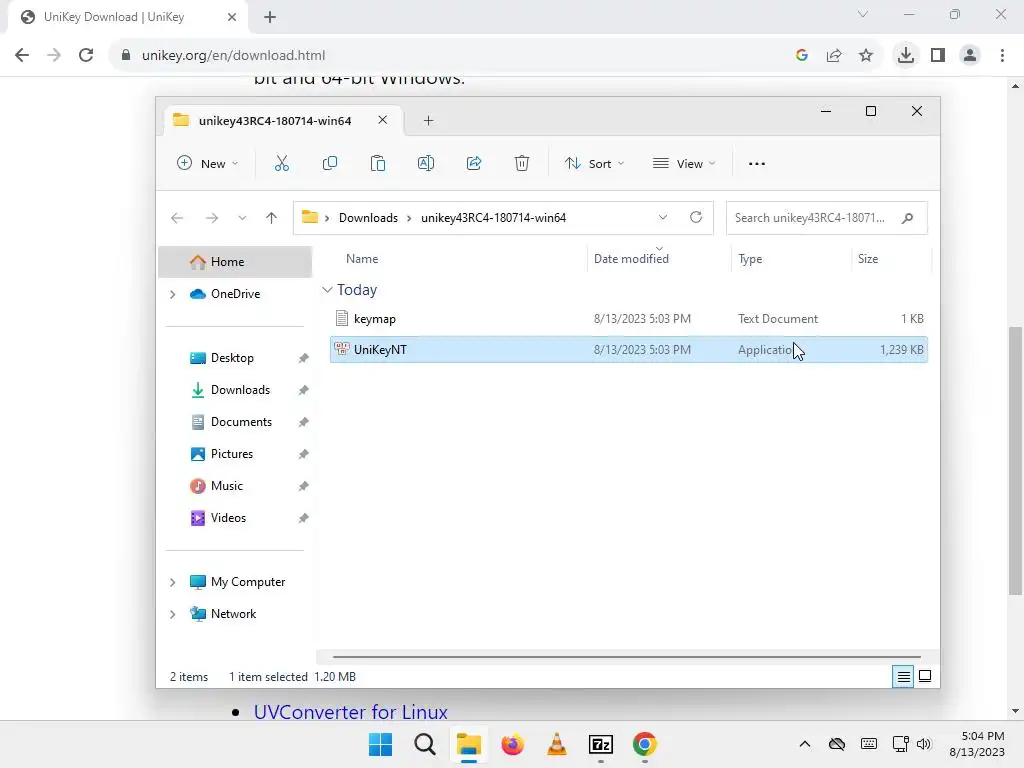Refresh the Explorer folder view
1024x768 pixels.
pos(696,217)
